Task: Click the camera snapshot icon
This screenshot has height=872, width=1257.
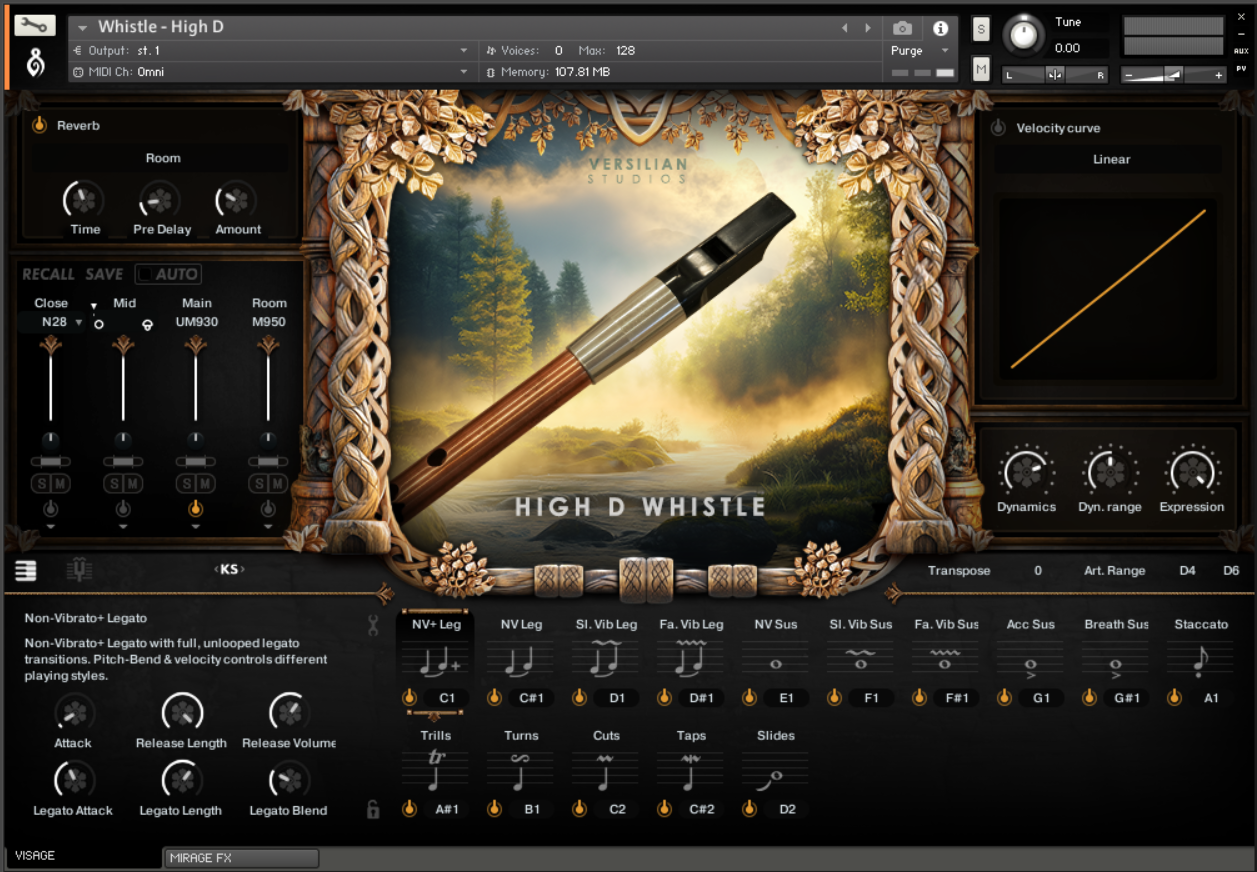Action: click(x=902, y=28)
